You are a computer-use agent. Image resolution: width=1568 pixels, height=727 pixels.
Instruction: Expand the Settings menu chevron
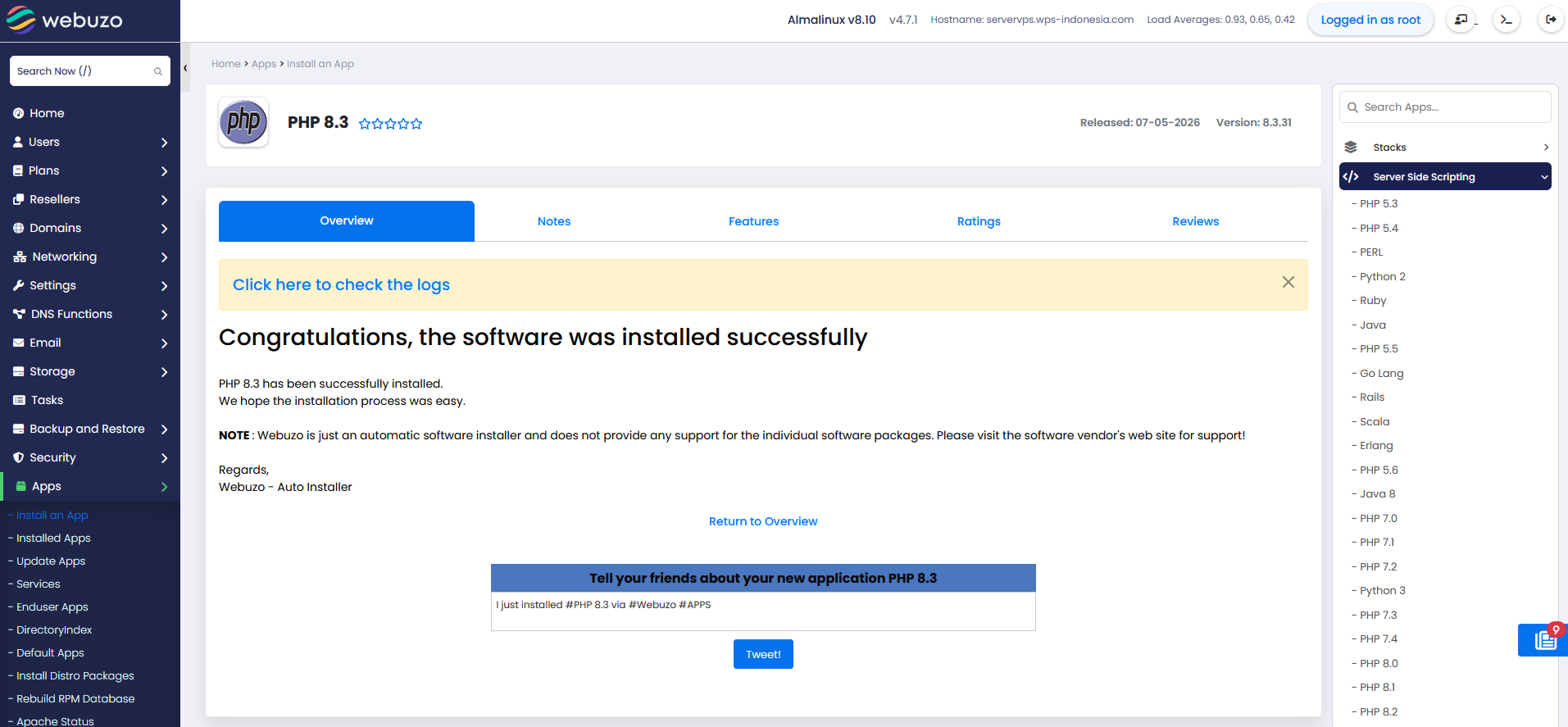[164, 286]
